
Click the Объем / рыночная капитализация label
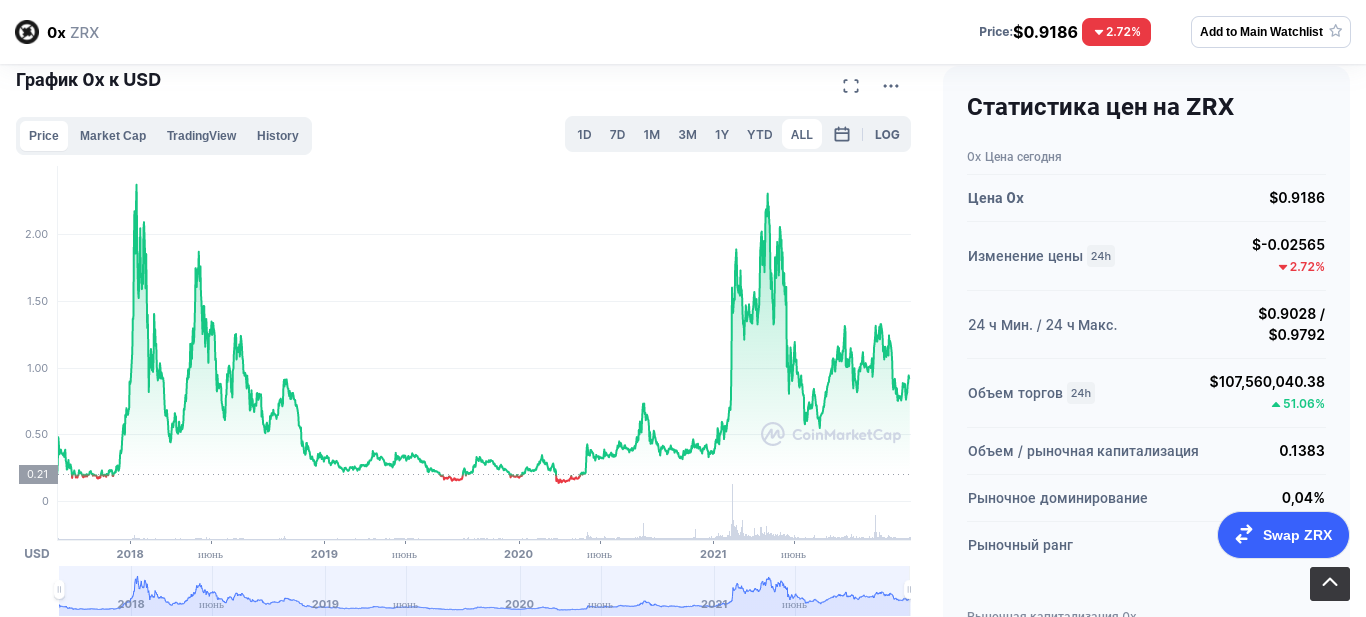point(1083,451)
